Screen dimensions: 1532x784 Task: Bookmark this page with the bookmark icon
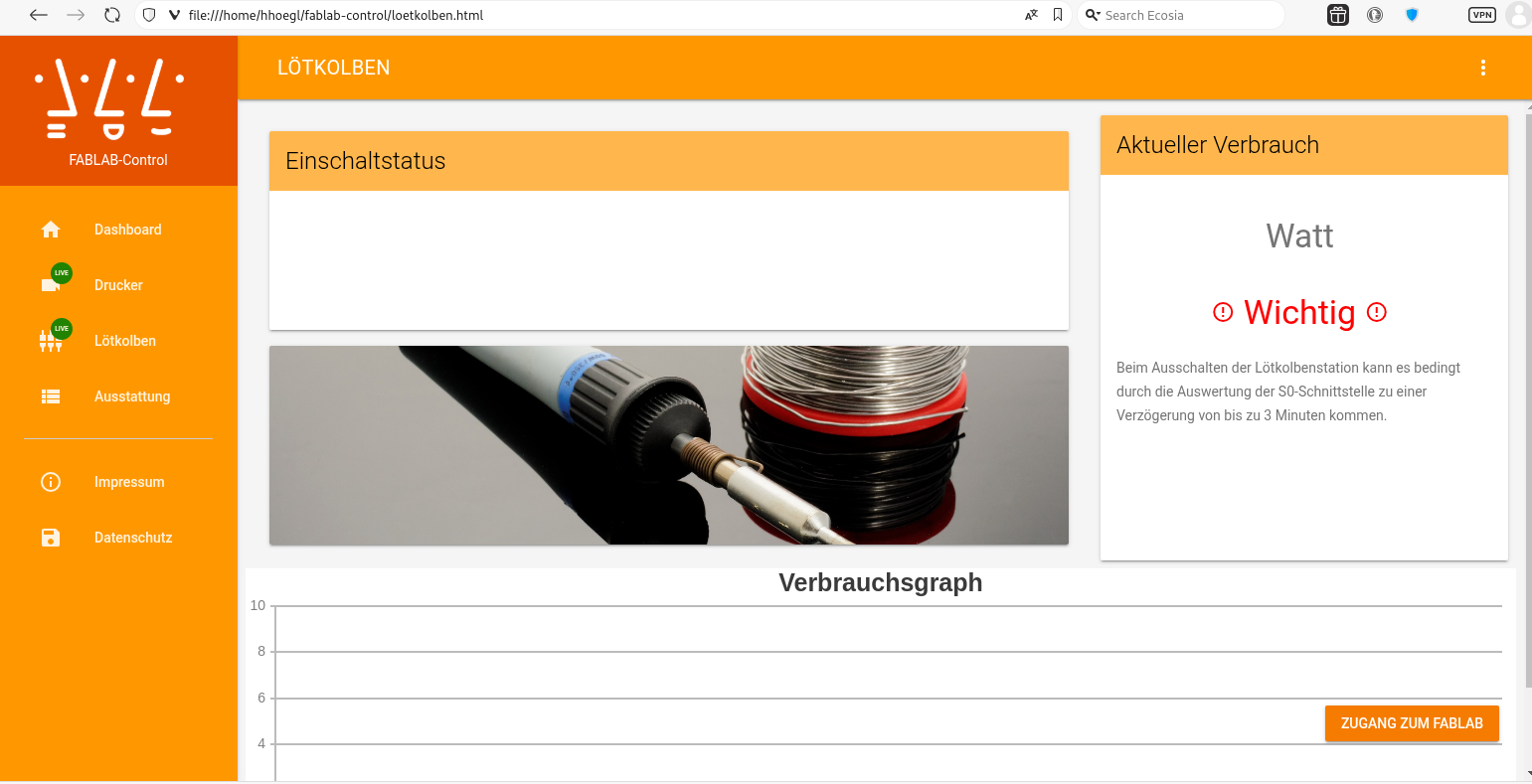click(x=1058, y=15)
